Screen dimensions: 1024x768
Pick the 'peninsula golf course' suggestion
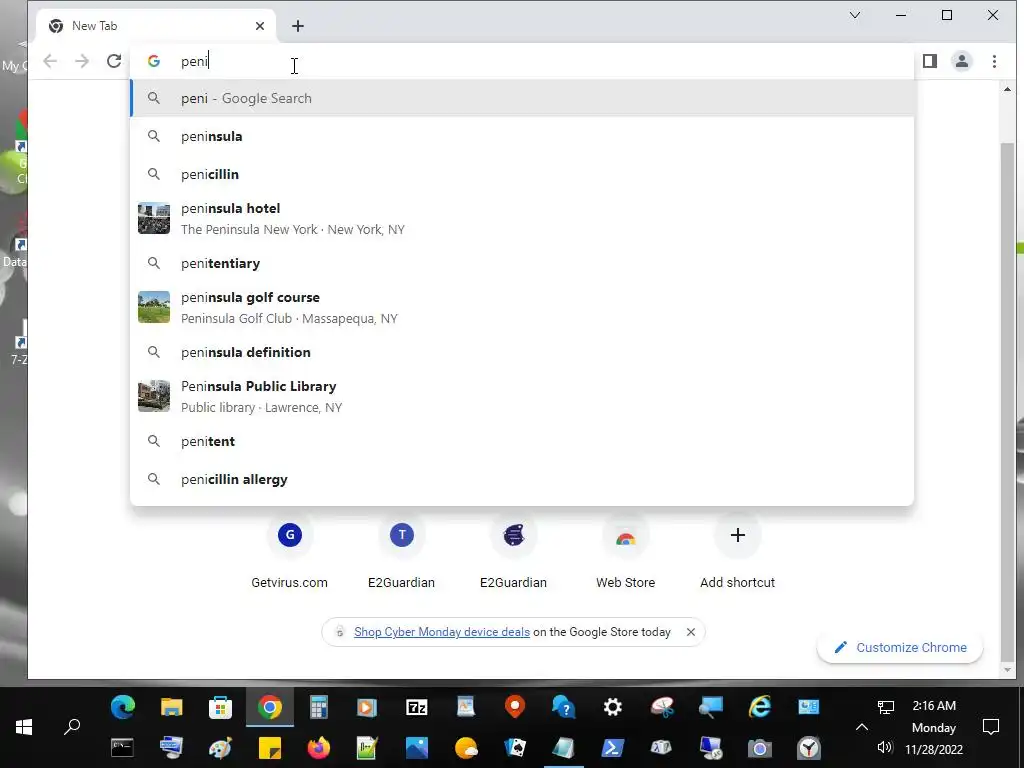(x=522, y=308)
